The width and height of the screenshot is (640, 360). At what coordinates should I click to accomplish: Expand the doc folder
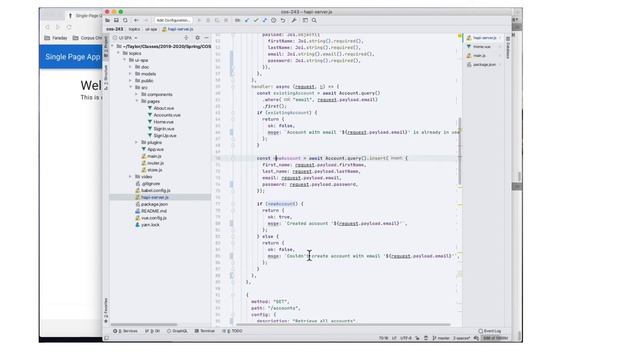[131, 67]
